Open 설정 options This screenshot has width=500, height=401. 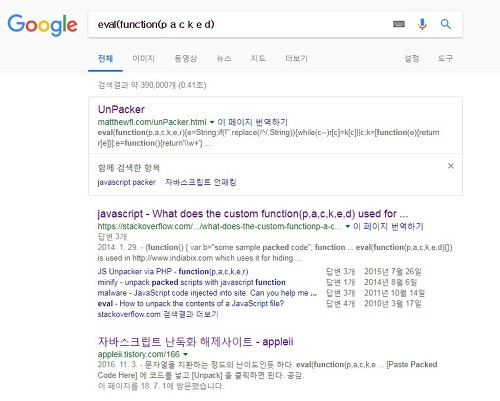click(412, 59)
